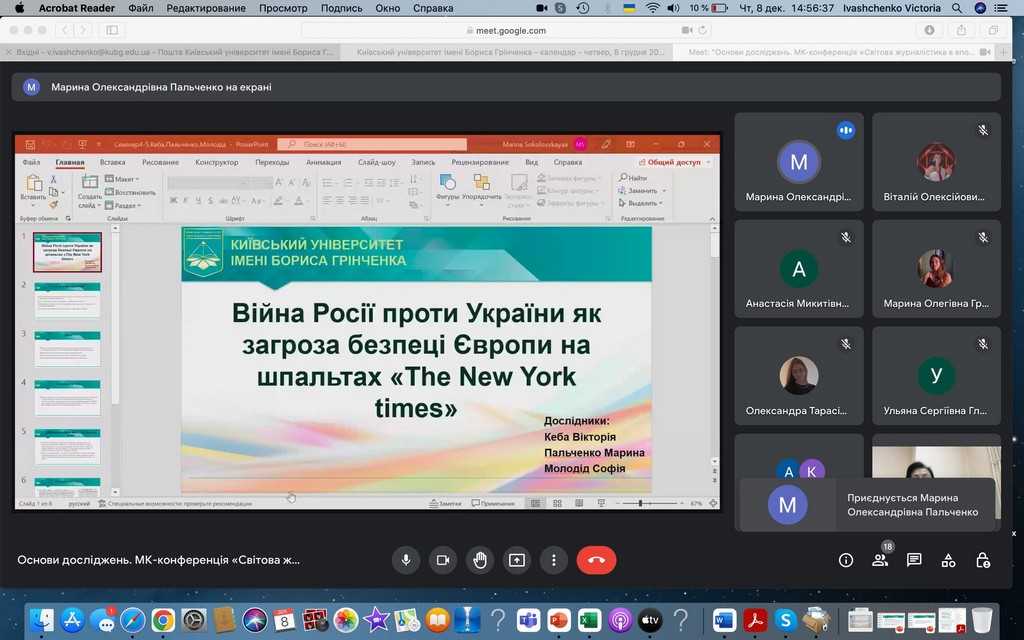Open the Просмотр menu in the menu bar
The height and width of the screenshot is (640, 1024).
click(283, 8)
